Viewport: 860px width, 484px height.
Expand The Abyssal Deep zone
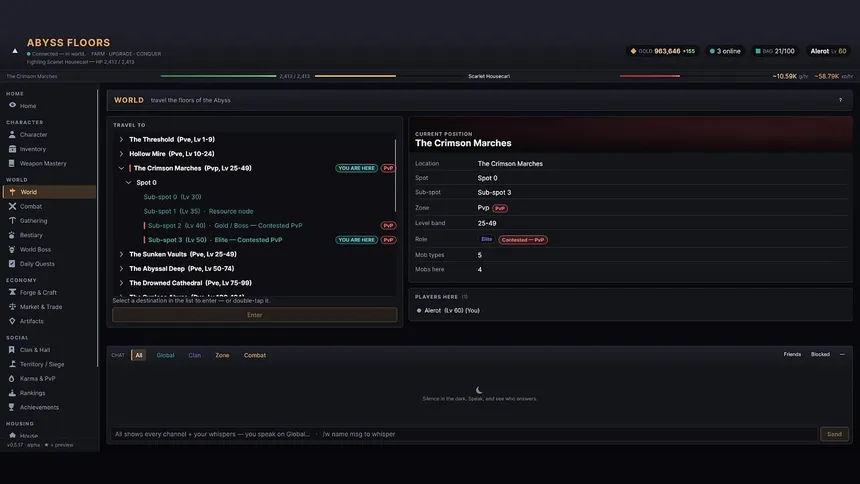pos(121,268)
